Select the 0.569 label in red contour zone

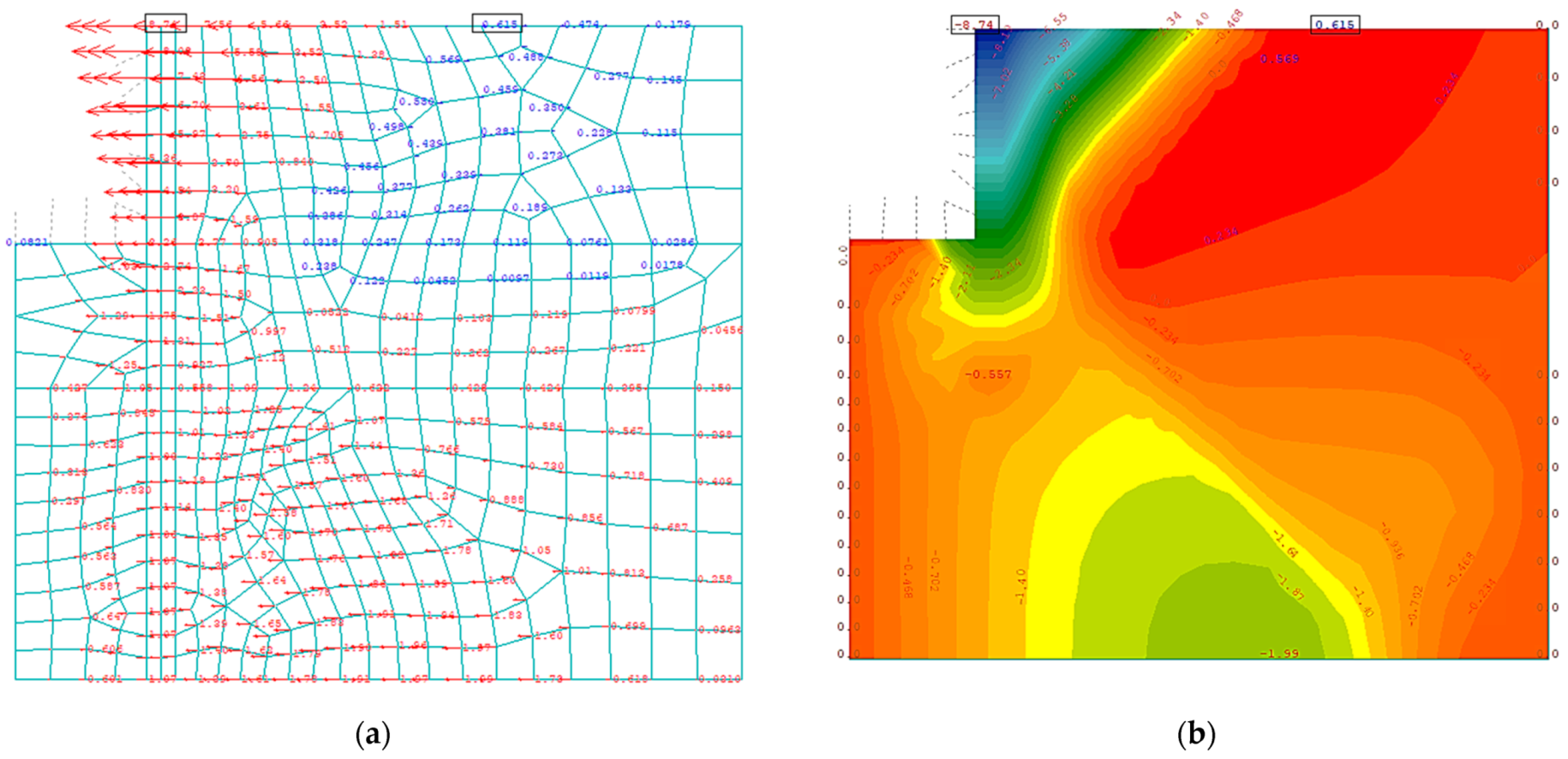click(1279, 59)
